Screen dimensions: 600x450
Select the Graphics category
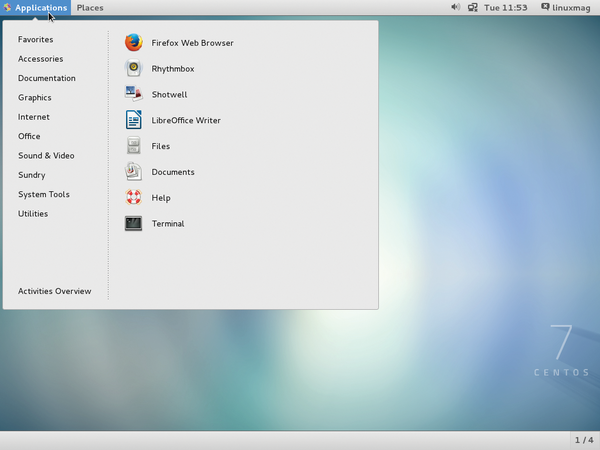tap(35, 98)
